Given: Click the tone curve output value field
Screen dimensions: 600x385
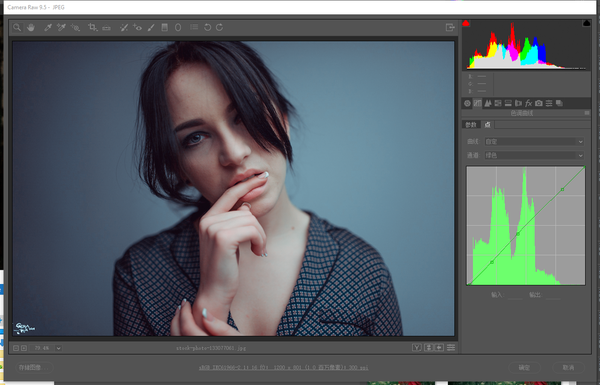Looking at the screenshot, I should point(553,295).
